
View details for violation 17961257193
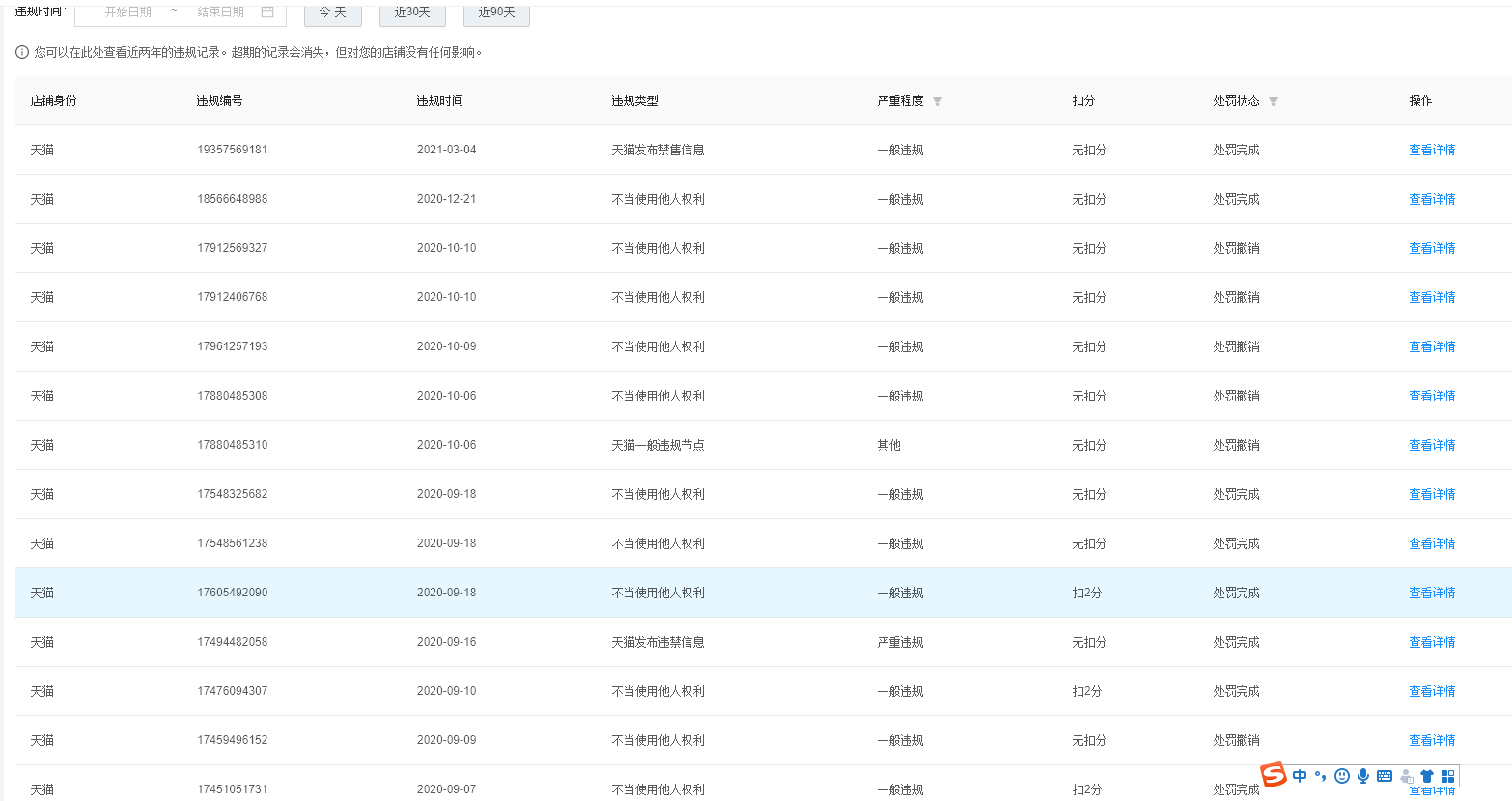1432,346
